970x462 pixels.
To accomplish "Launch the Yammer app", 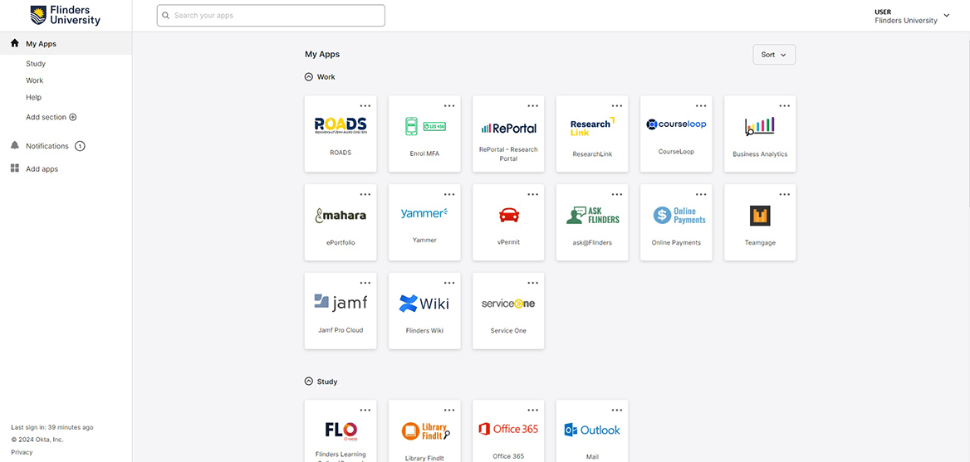I will click(x=424, y=222).
